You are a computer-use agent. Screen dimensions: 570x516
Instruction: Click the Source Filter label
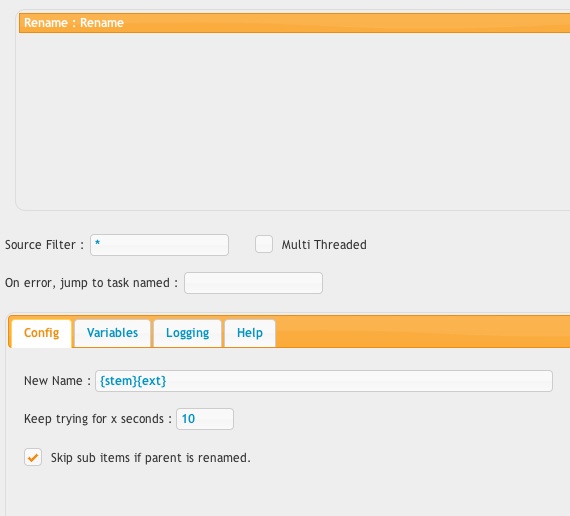coord(44,245)
